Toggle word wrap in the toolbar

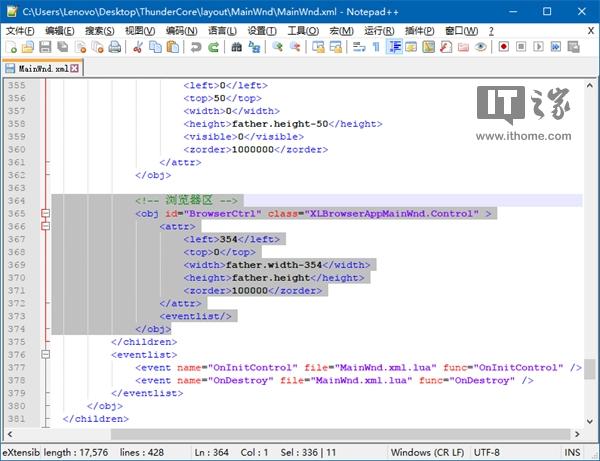coord(358,47)
